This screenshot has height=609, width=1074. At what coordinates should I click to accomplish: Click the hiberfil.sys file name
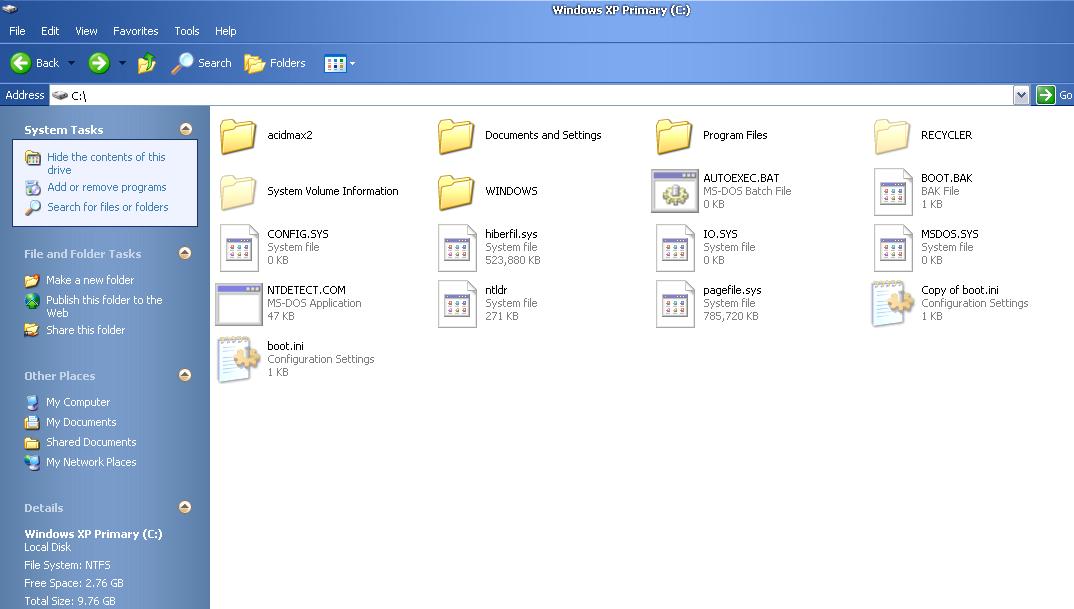point(511,234)
